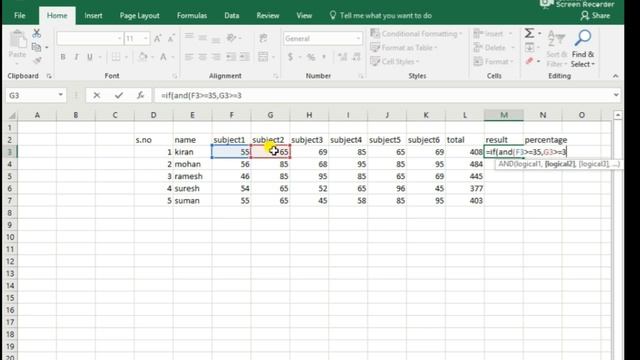Click the Clear eraser icon in Editing
Screen dimensions: 640x360
tap(529, 61)
